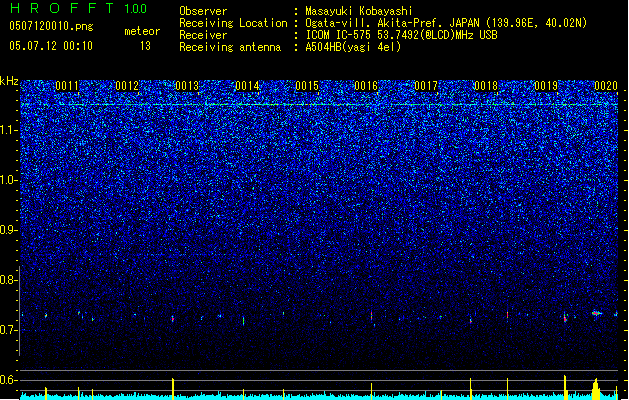This screenshot has width=629, height=400.
Task: Select the file name 0507120010.png
Action: (51, 26)
